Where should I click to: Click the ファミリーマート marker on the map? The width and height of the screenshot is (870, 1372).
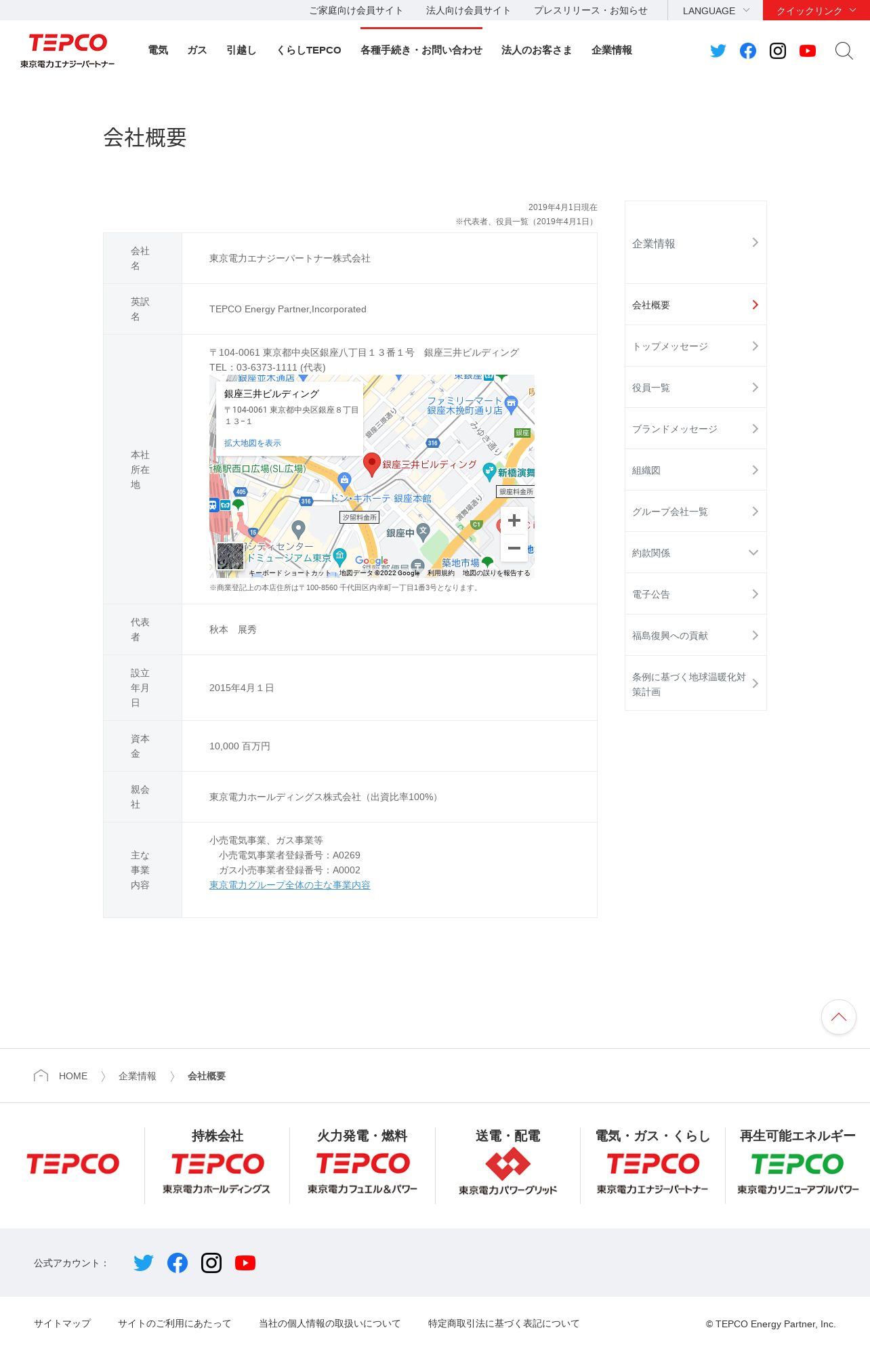[x=512, y=404]
